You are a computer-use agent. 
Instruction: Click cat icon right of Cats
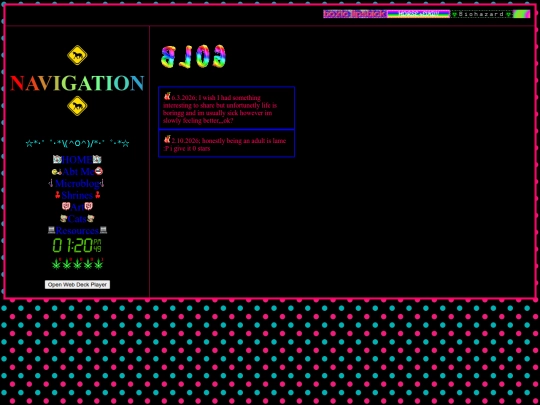tap(91, 218)
